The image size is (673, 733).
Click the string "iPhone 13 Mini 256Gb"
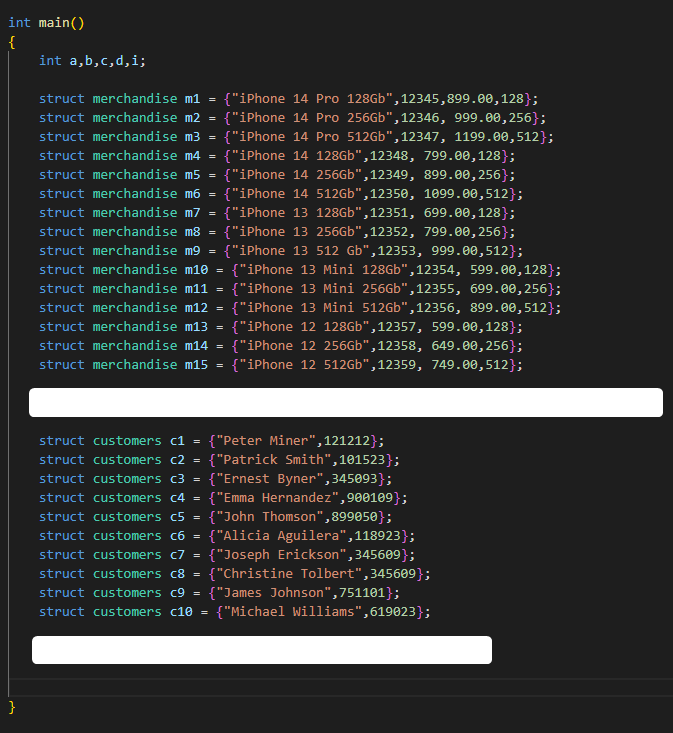click(324, 289)
